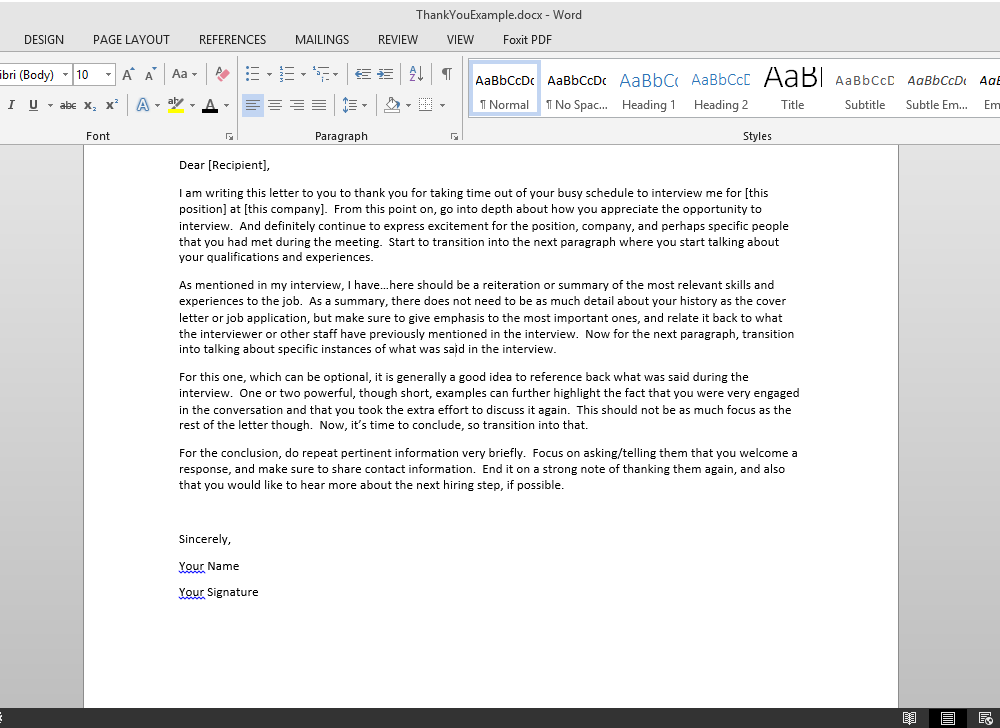Apply the Subtle Emphasis style
The image size is (1000, 728).
[x=937, y=89]
